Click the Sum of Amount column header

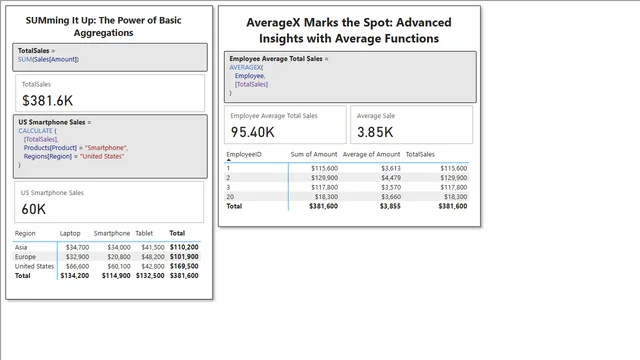(314, 154)
